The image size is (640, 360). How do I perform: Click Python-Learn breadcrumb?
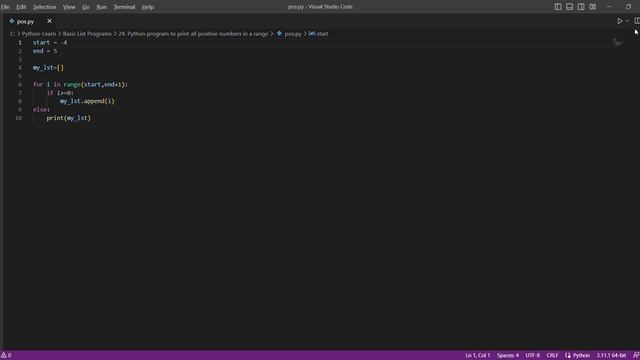(x=39, y=34)
